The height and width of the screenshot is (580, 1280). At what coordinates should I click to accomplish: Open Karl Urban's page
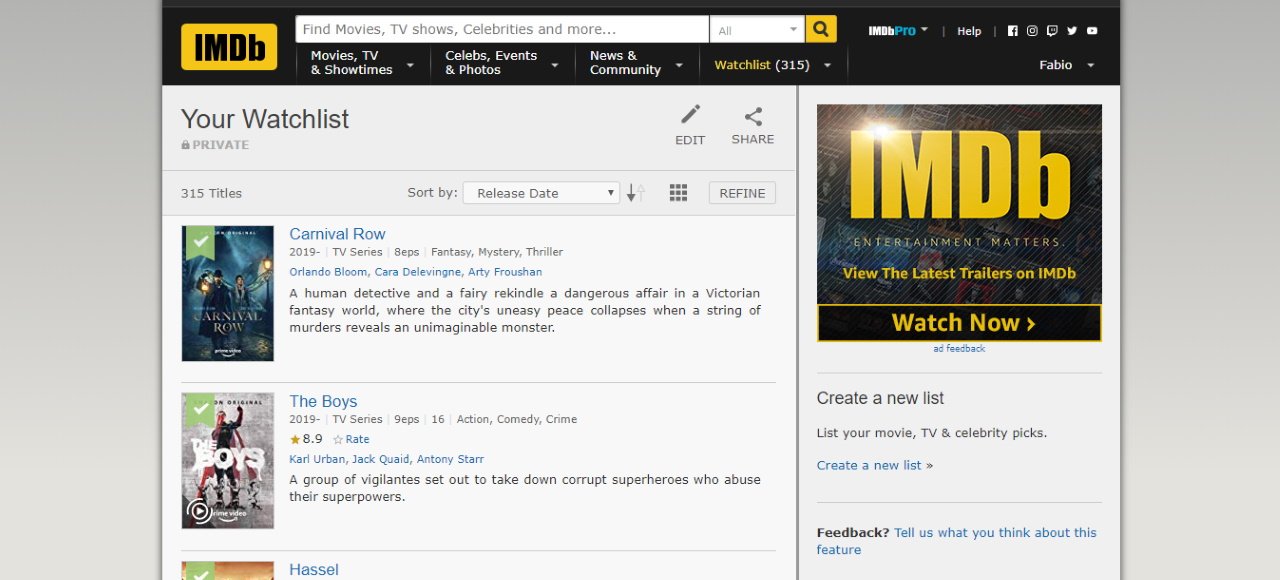(x=317, y=459)
